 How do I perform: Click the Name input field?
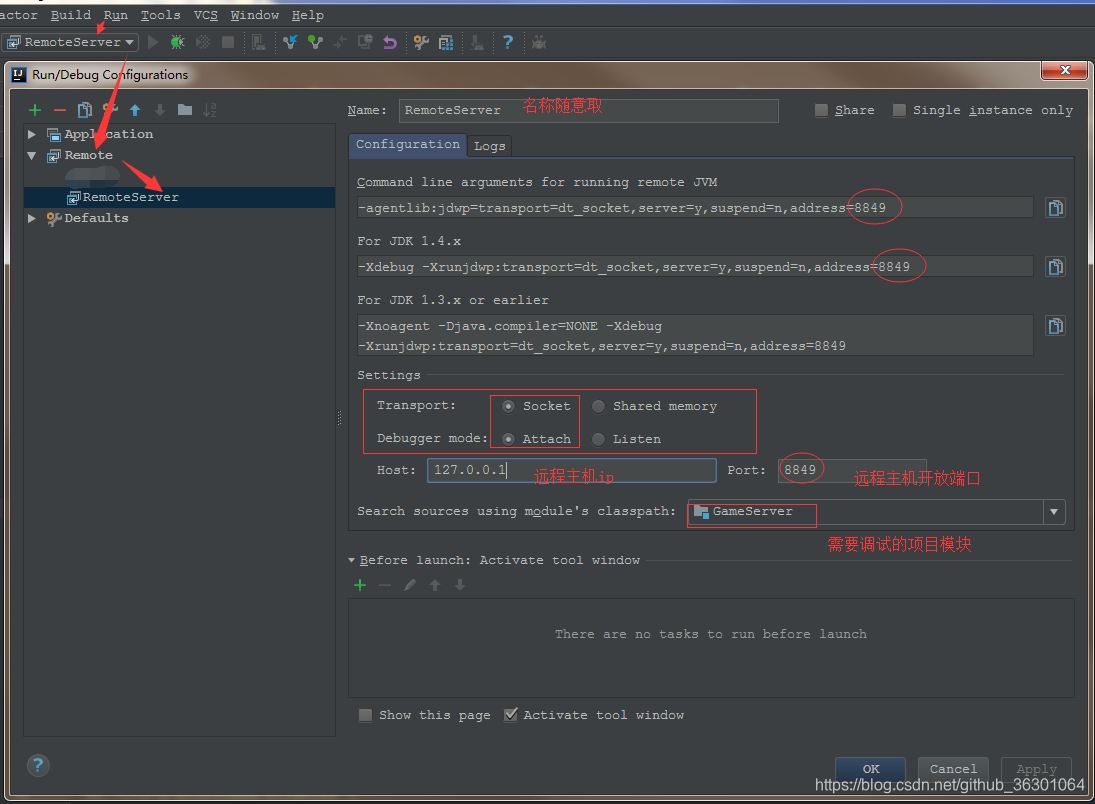[589, 110]
